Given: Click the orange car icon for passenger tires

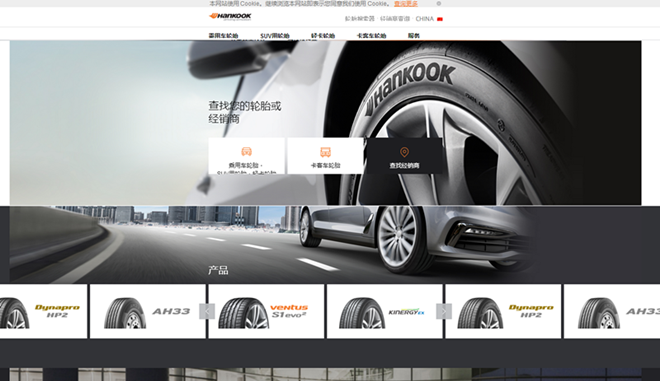Looking at the screenshot, I should [x=246, y=152].
